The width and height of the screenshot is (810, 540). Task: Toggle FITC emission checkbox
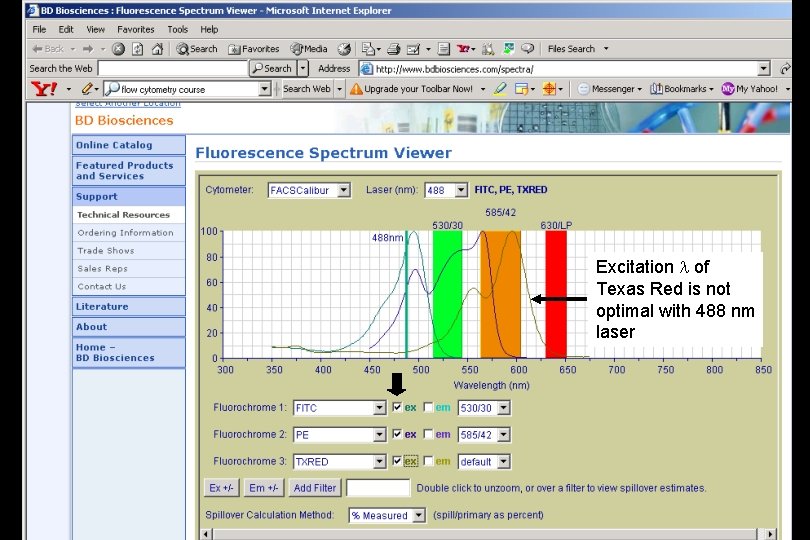(428, 407)
